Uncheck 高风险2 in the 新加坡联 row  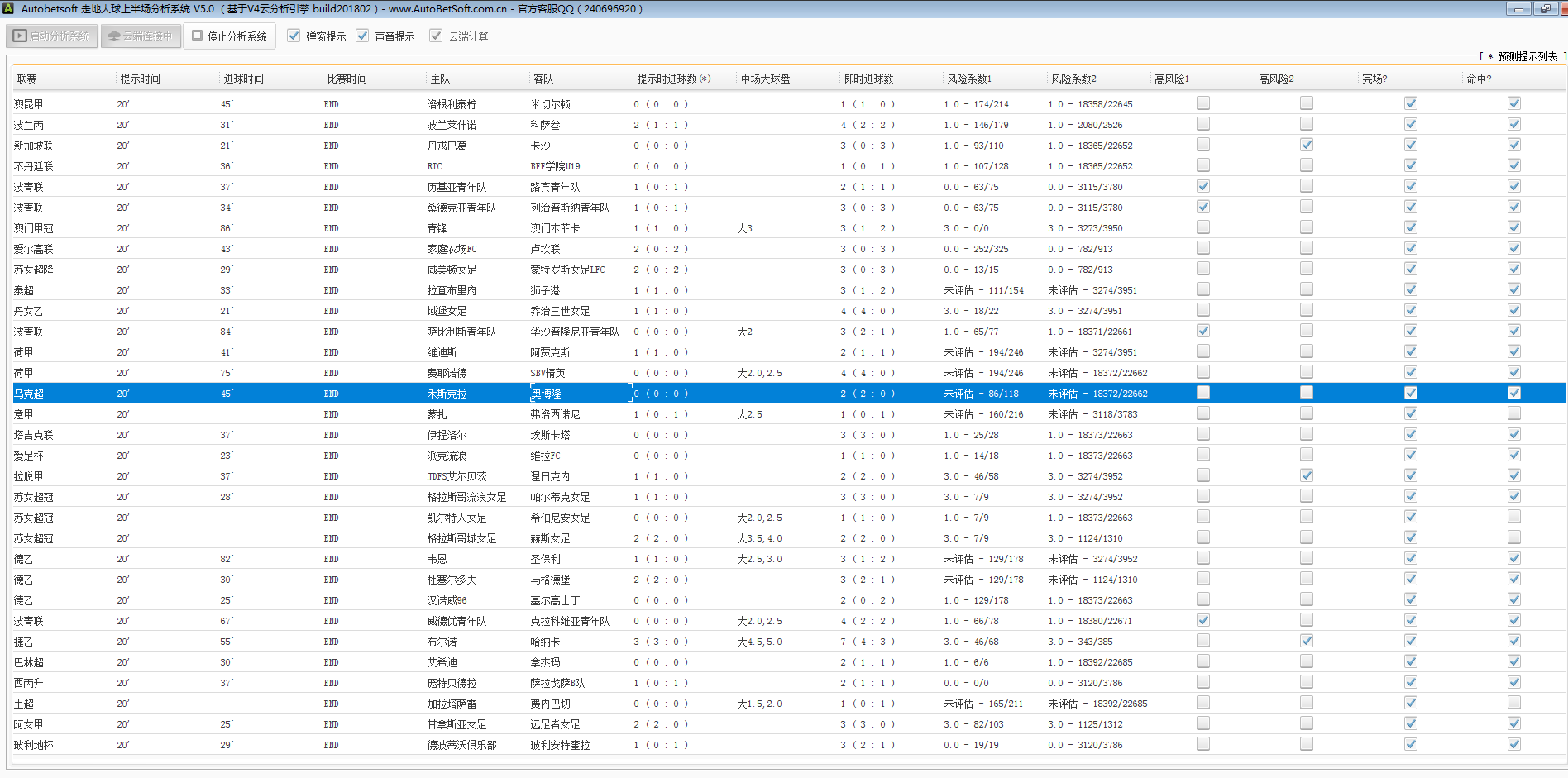[1306, 145]
